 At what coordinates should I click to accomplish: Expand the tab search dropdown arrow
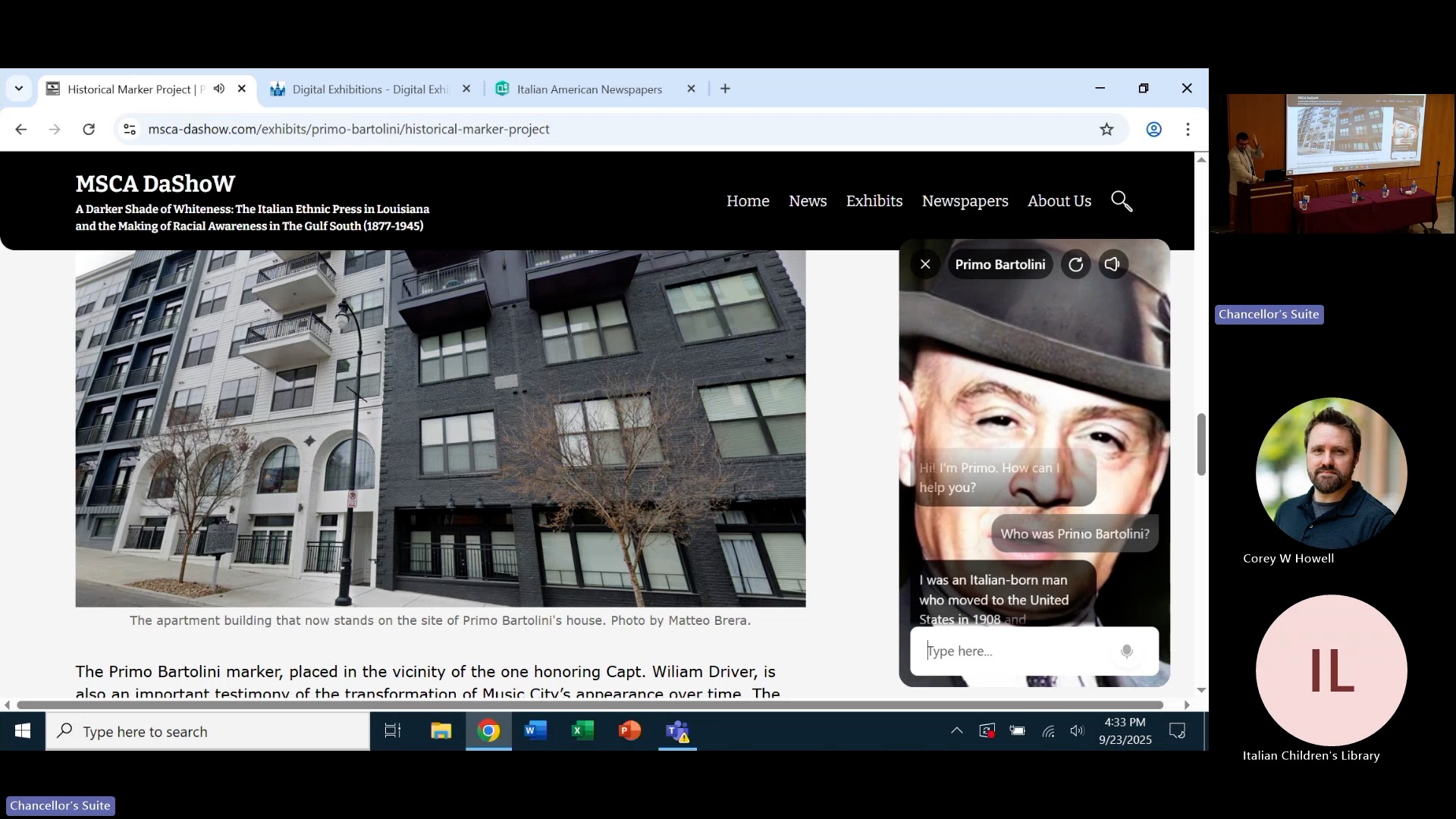click(19, 89)
